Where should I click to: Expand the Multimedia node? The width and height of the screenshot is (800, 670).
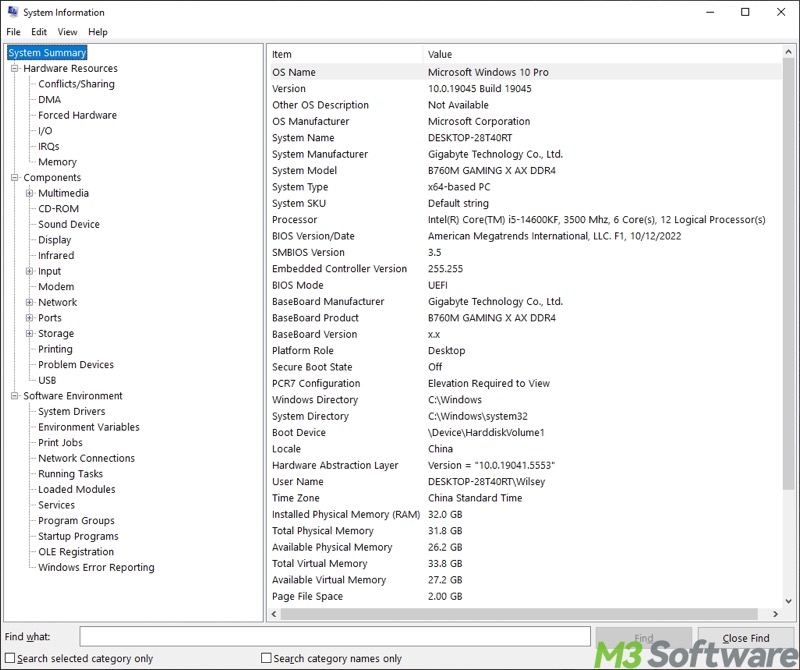click(x=30, y=193)
